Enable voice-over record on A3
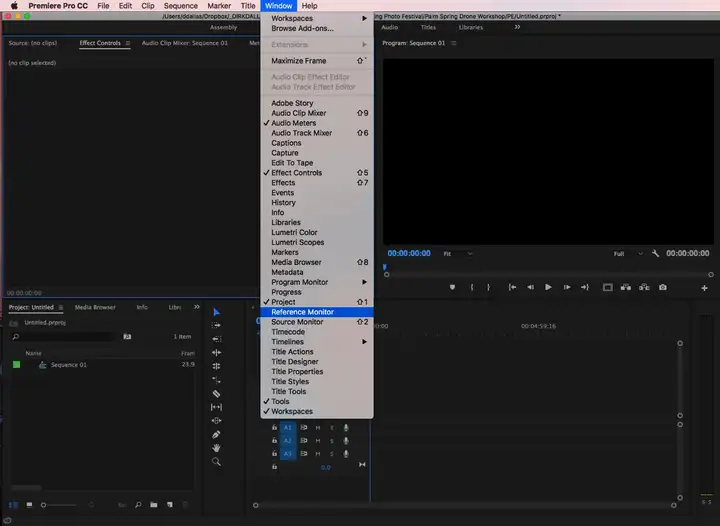The height and width of the screenshot is (526, 720). tap(346, 453)
